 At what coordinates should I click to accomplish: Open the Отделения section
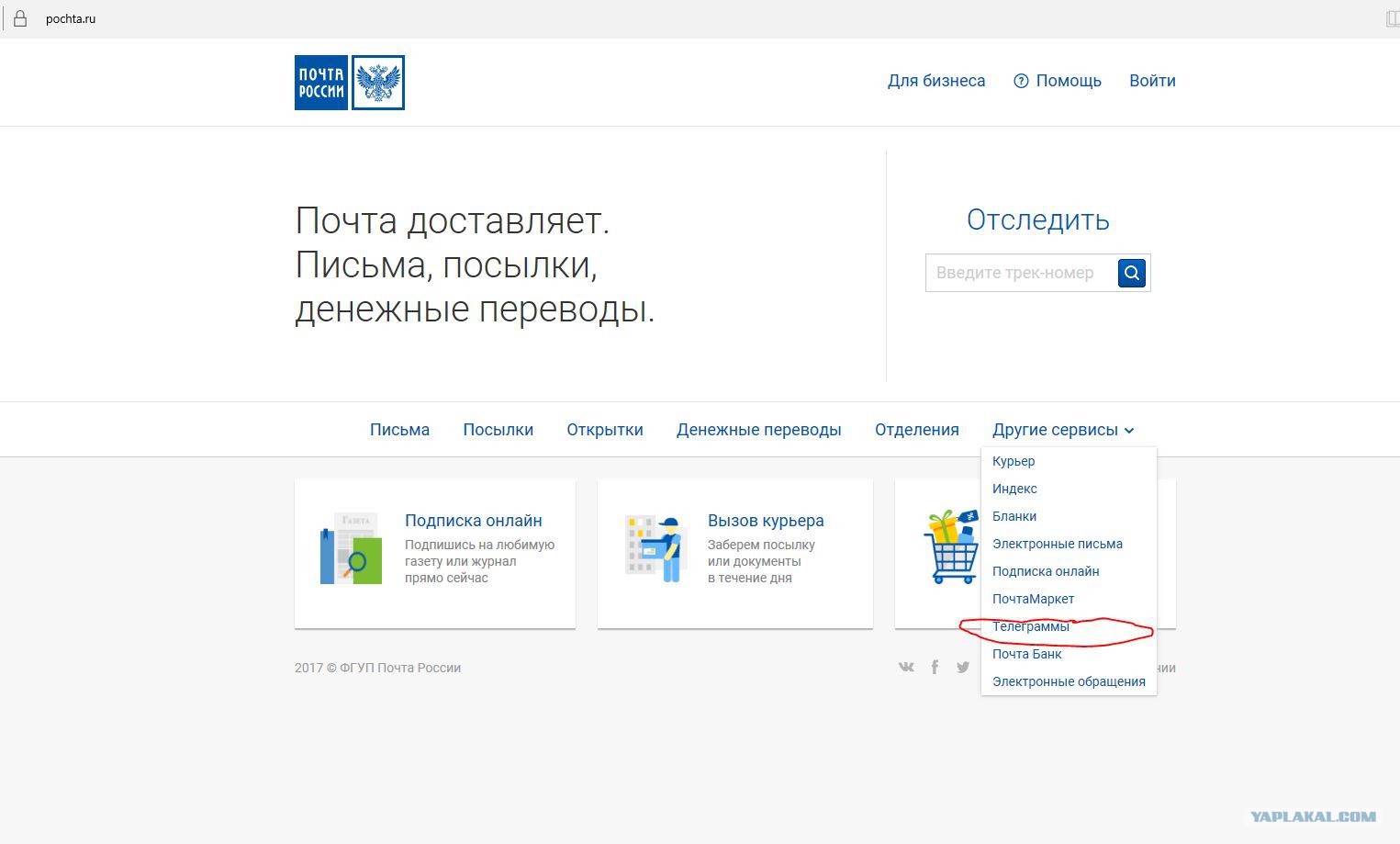pyautogui.click(x=917, y=430)
